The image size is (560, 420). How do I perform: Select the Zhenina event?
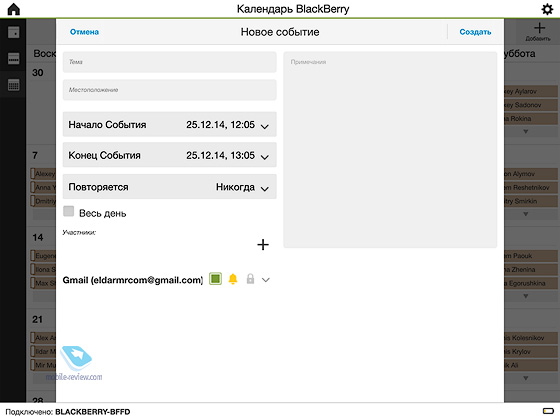point(531,269)
